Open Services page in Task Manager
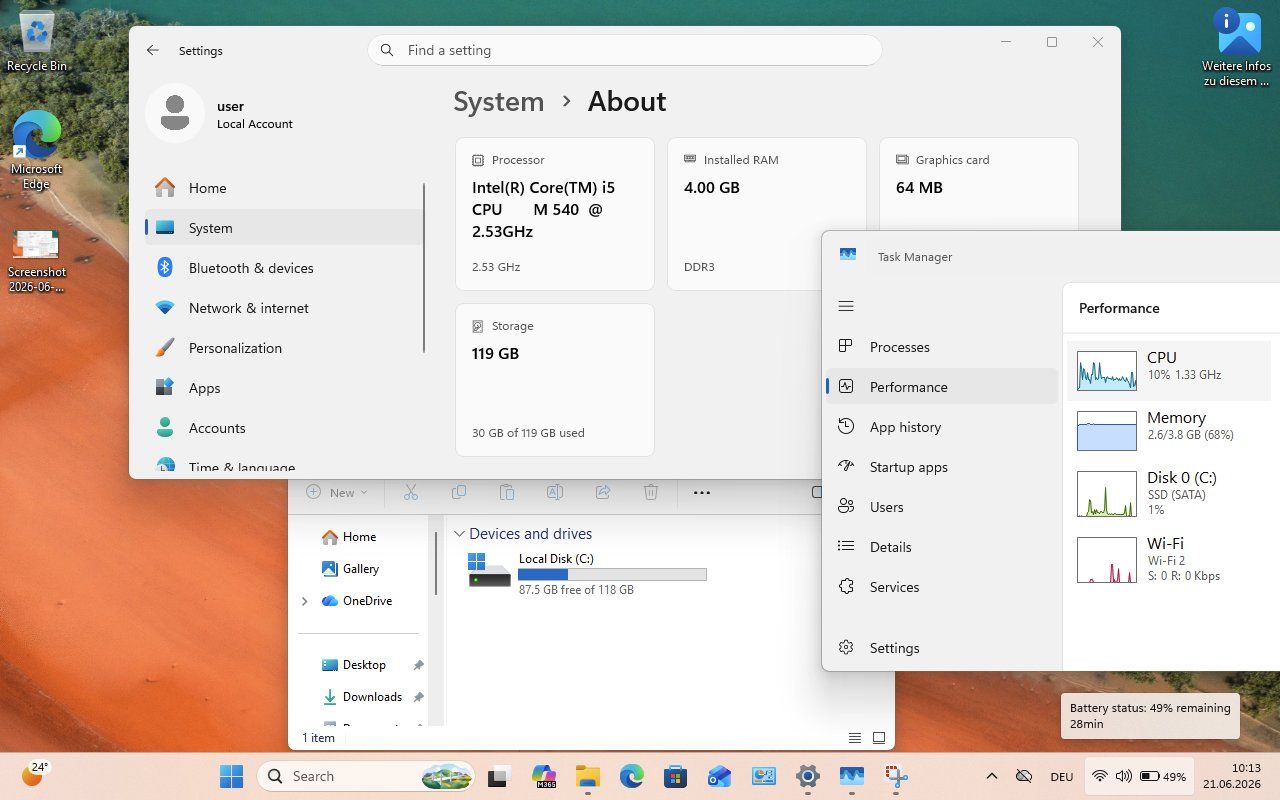Viewport: 1280px width, 800px height. (942, 587)
